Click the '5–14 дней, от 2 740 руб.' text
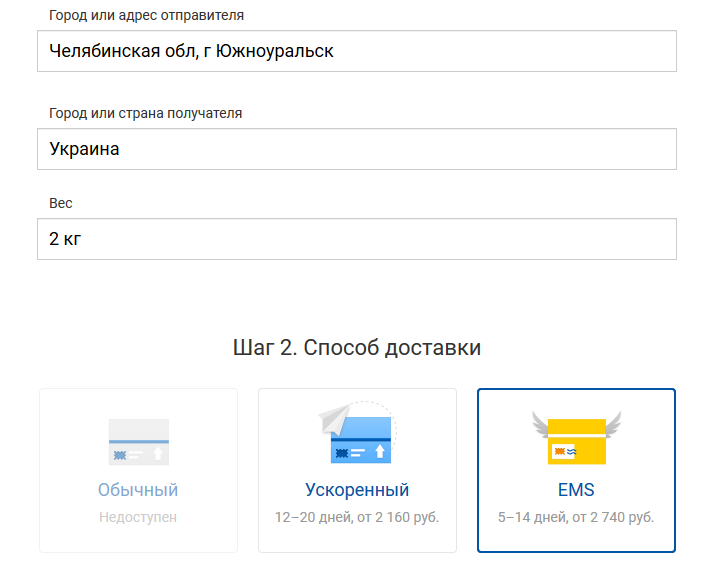 click(x=576, y=517)
